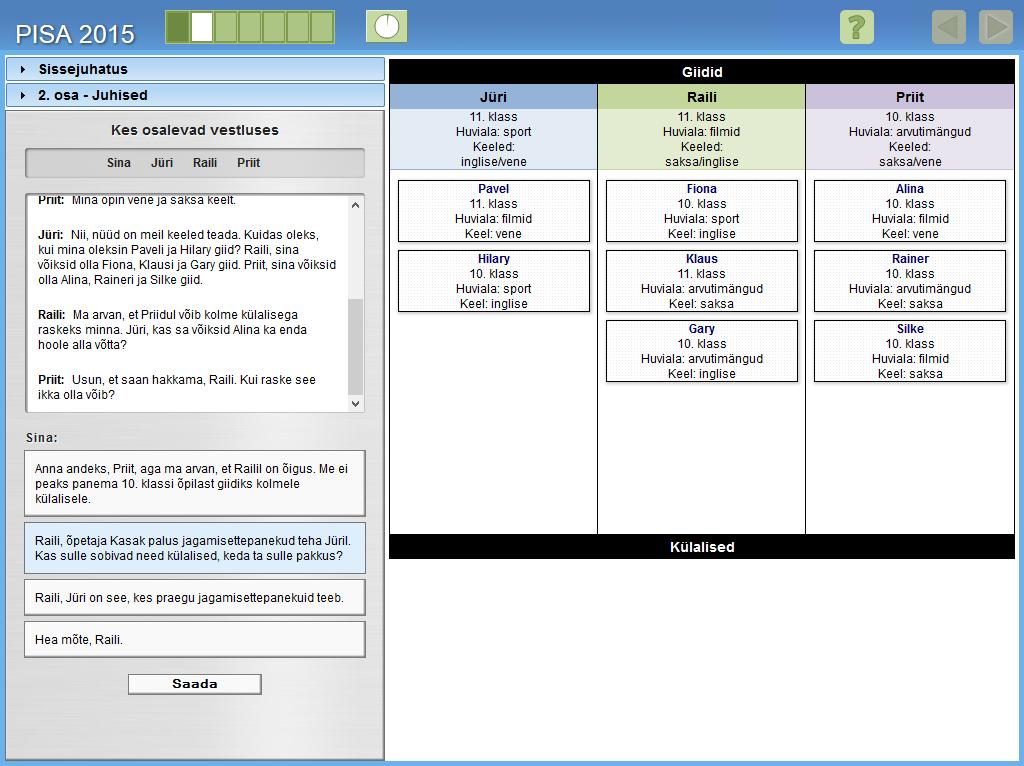1024x766 pixels.
Task: Click 'Raili' in participants list
Action: [x=205, y=163]
